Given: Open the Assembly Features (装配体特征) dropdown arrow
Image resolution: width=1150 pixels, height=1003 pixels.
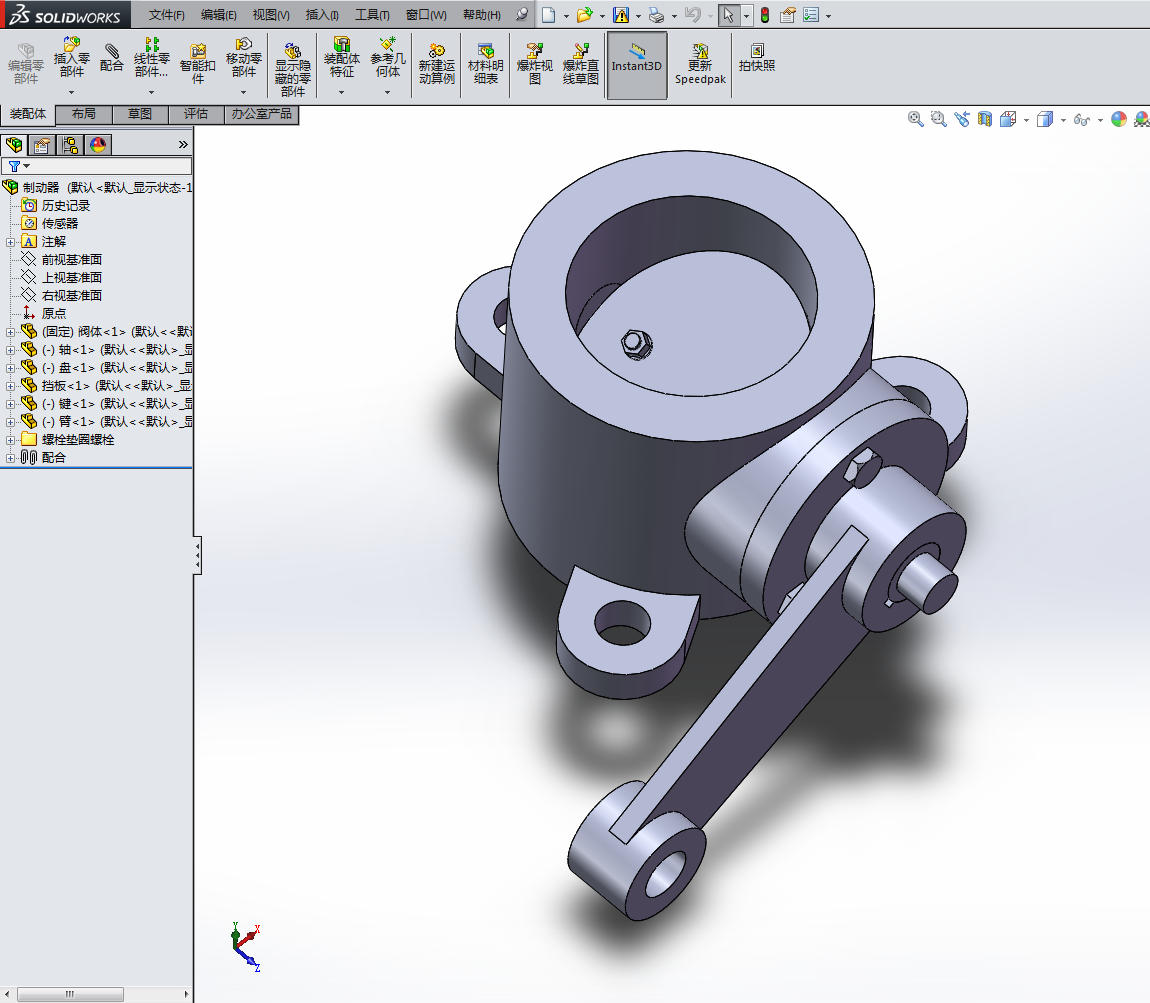Looking at the screenshot, I should (341, 92).
